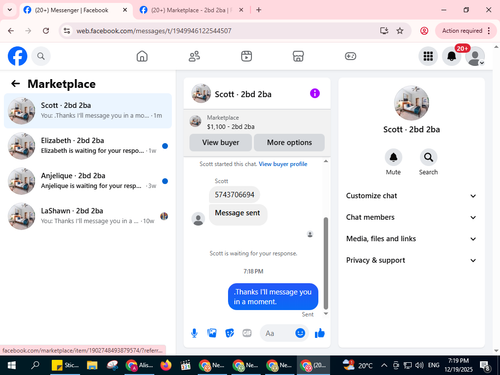Open the Video (Reels) icon in navigation

click(246, 56)
